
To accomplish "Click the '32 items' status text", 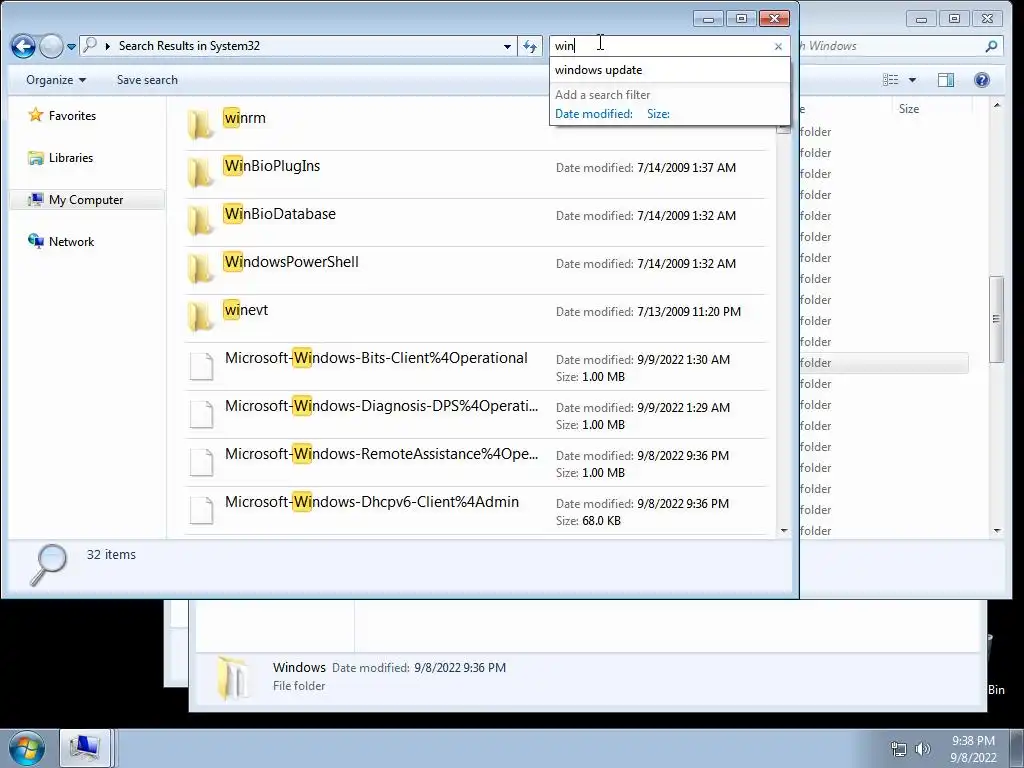I will pos(111,554).
